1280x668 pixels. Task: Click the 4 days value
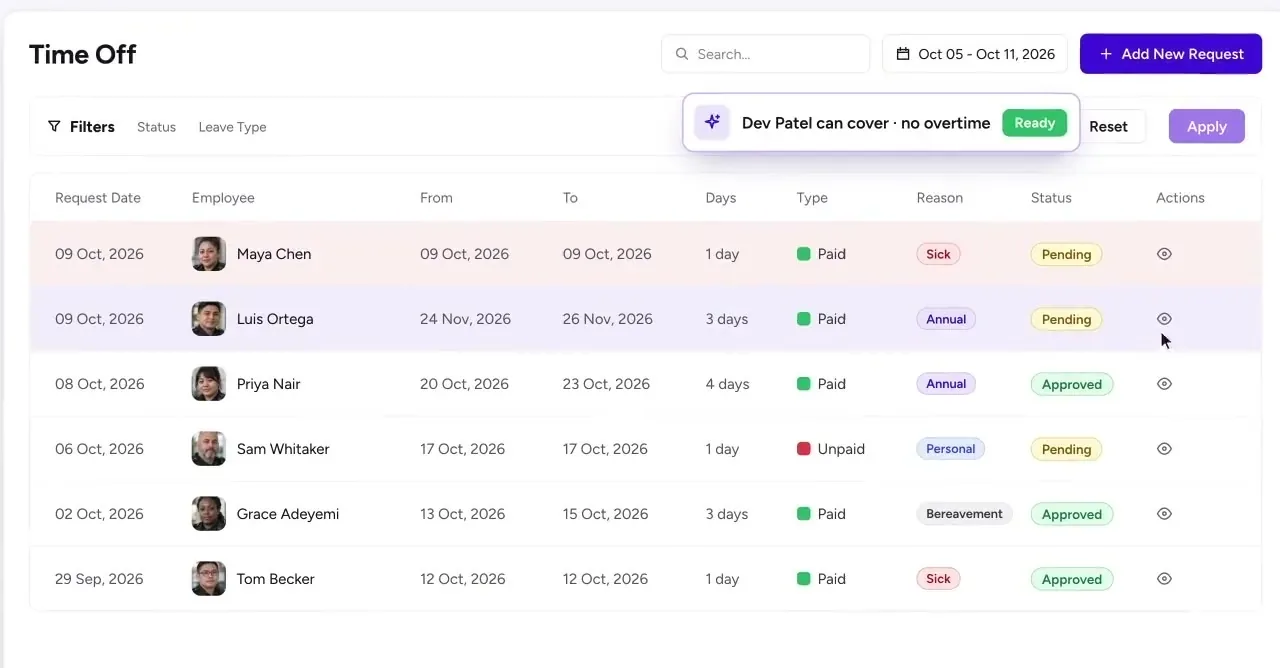click(x=727, y=384)
